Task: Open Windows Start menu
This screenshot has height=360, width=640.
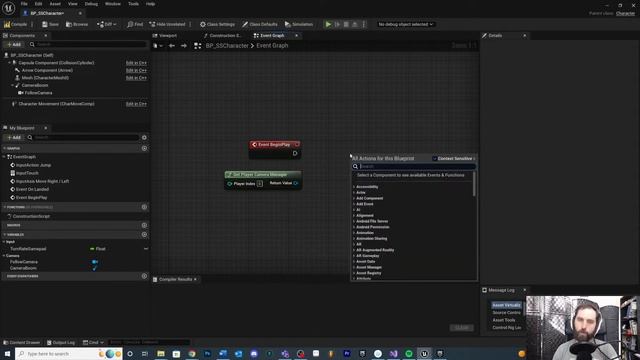Action: [7, 353]
